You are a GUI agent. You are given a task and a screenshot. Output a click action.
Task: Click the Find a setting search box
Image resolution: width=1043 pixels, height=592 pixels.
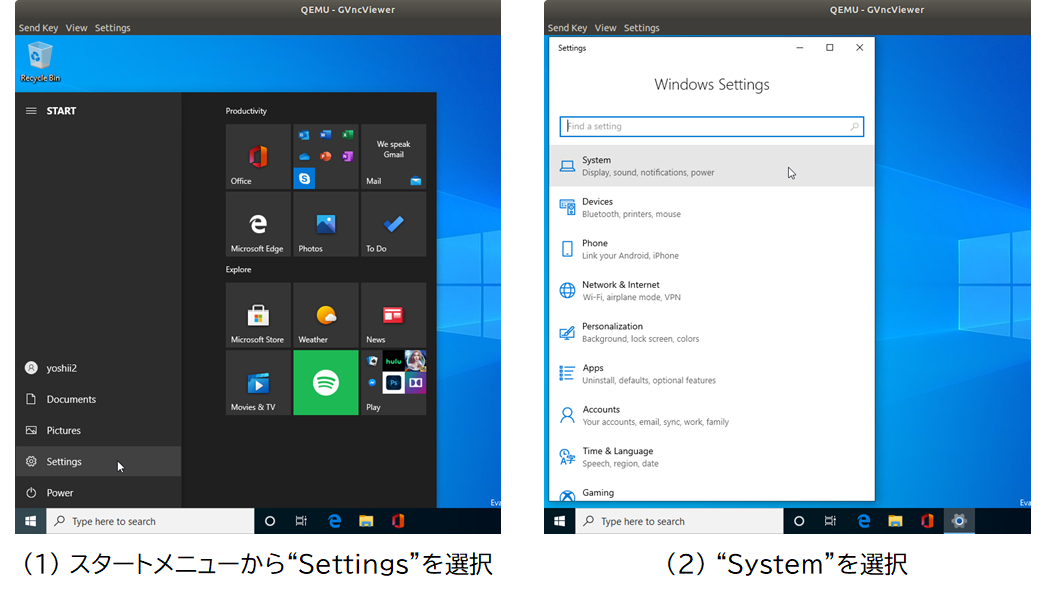click(x=711, y=127)
